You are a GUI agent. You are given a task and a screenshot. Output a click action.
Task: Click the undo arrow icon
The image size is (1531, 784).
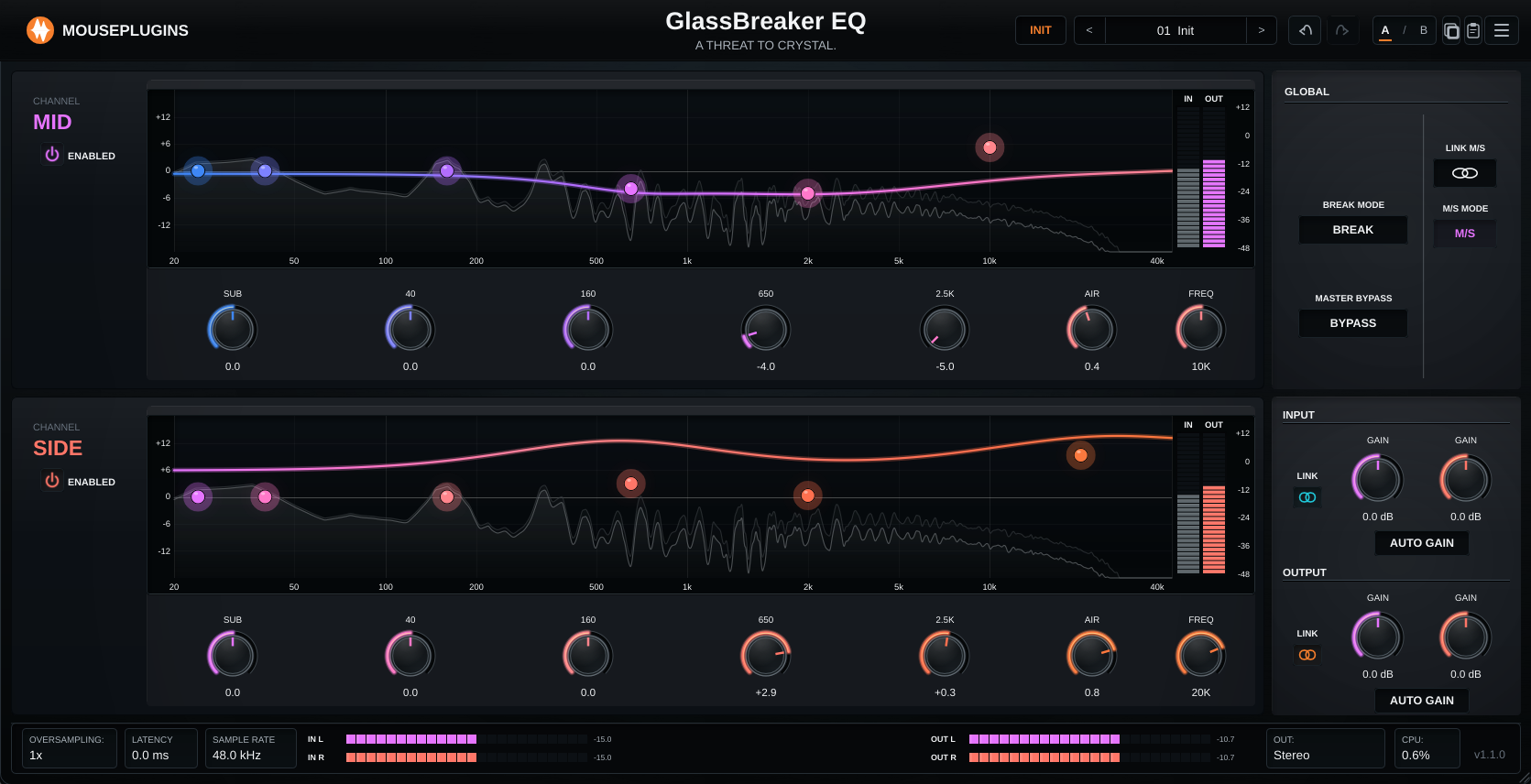tap(1305, 30)
